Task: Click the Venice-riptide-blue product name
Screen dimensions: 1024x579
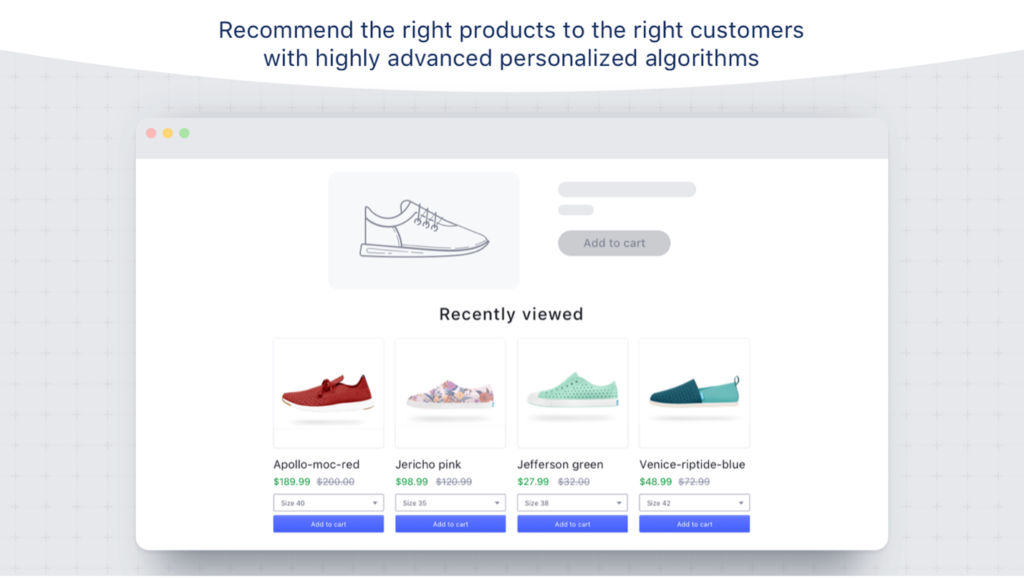Action: click(x=692, y=465)
